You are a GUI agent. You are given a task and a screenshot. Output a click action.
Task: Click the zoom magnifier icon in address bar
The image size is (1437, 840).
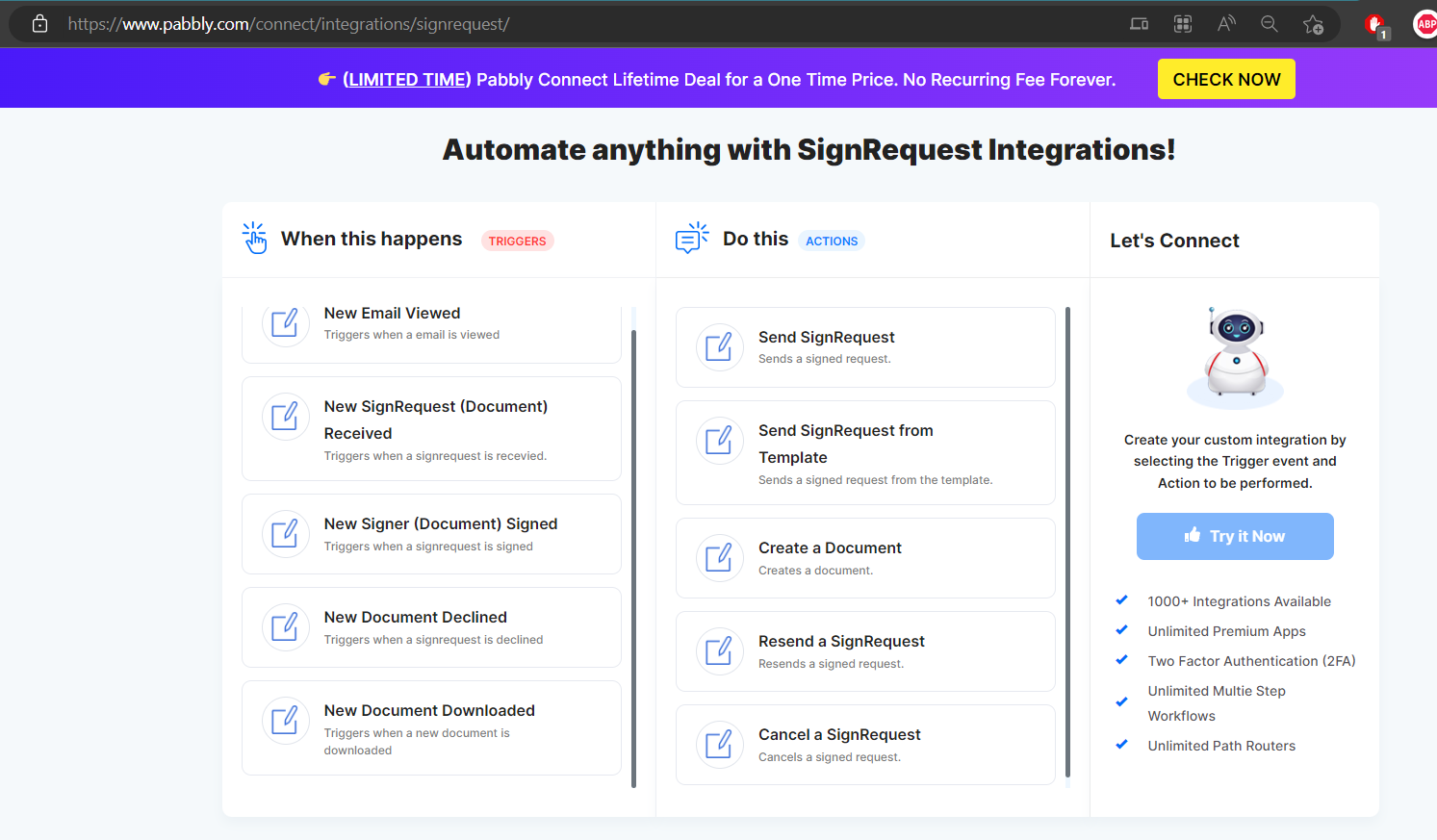[x=1270, y=24]
